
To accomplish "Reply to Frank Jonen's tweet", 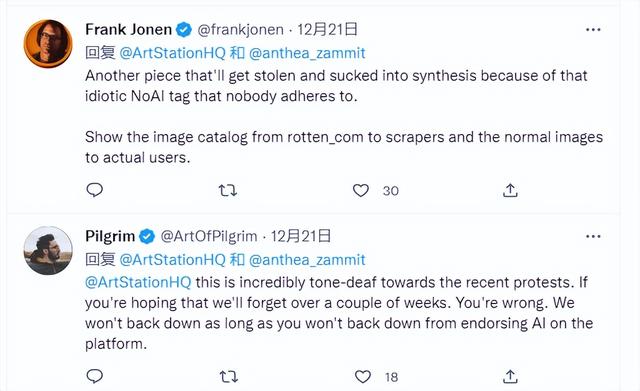I will click(95, 190).
